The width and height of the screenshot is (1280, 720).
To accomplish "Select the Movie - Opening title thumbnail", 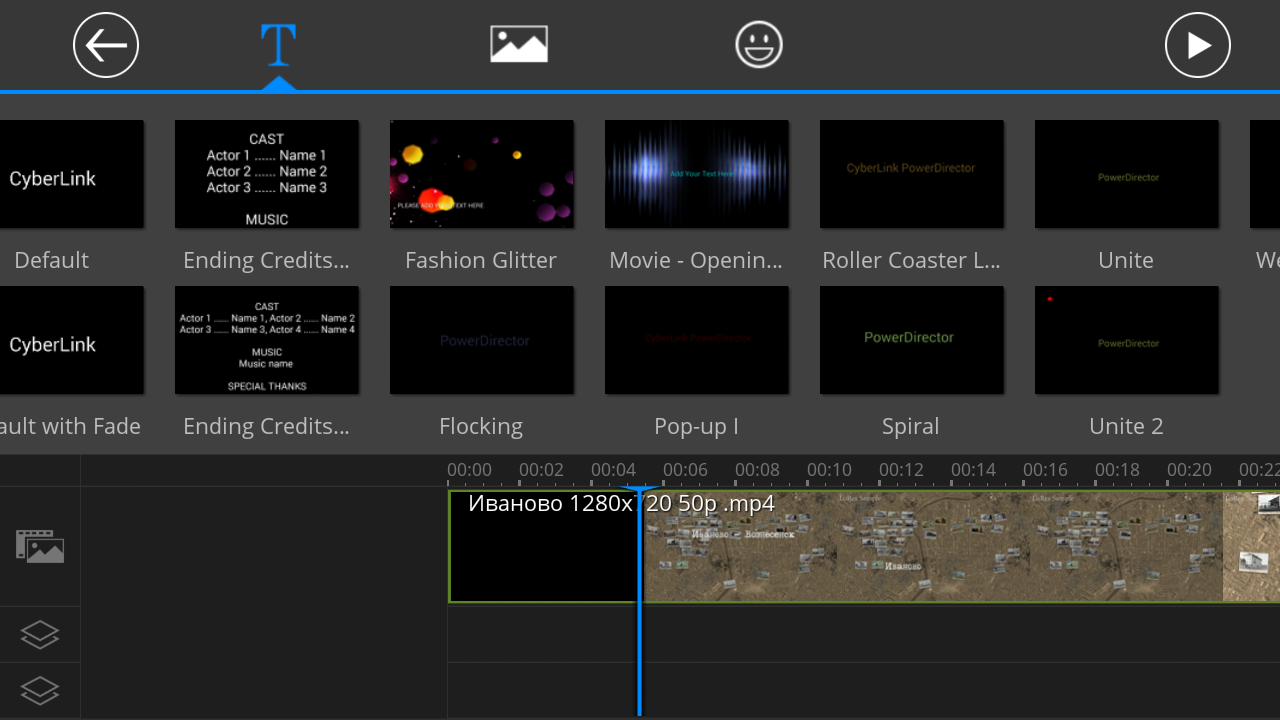I will click(x=697, y=175).
